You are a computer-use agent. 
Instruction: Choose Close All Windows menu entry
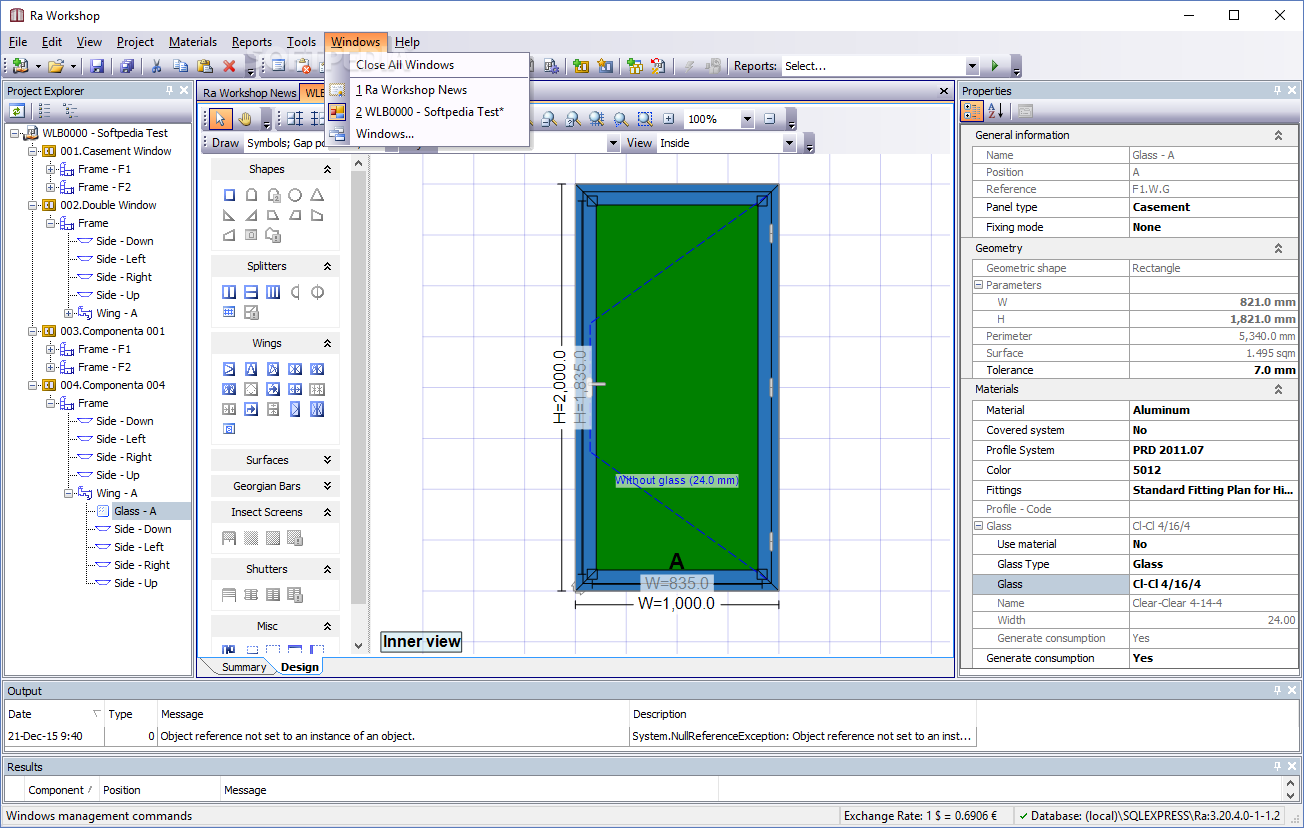(x=405, y=65)
